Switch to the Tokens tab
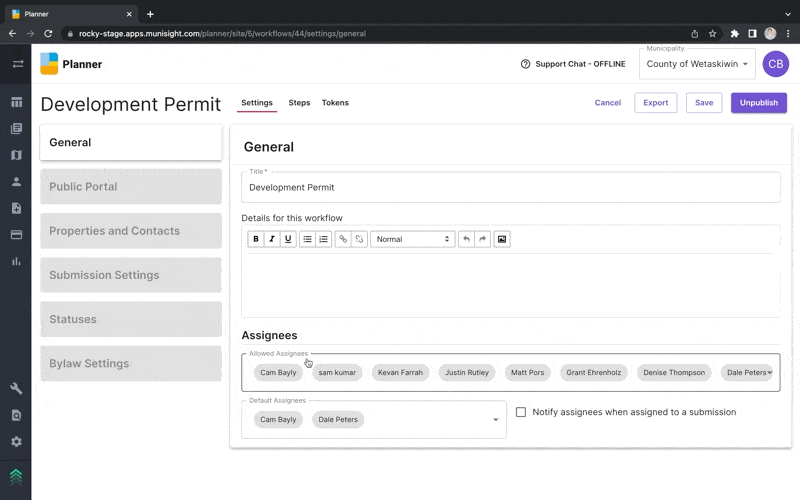 point(335,103)
